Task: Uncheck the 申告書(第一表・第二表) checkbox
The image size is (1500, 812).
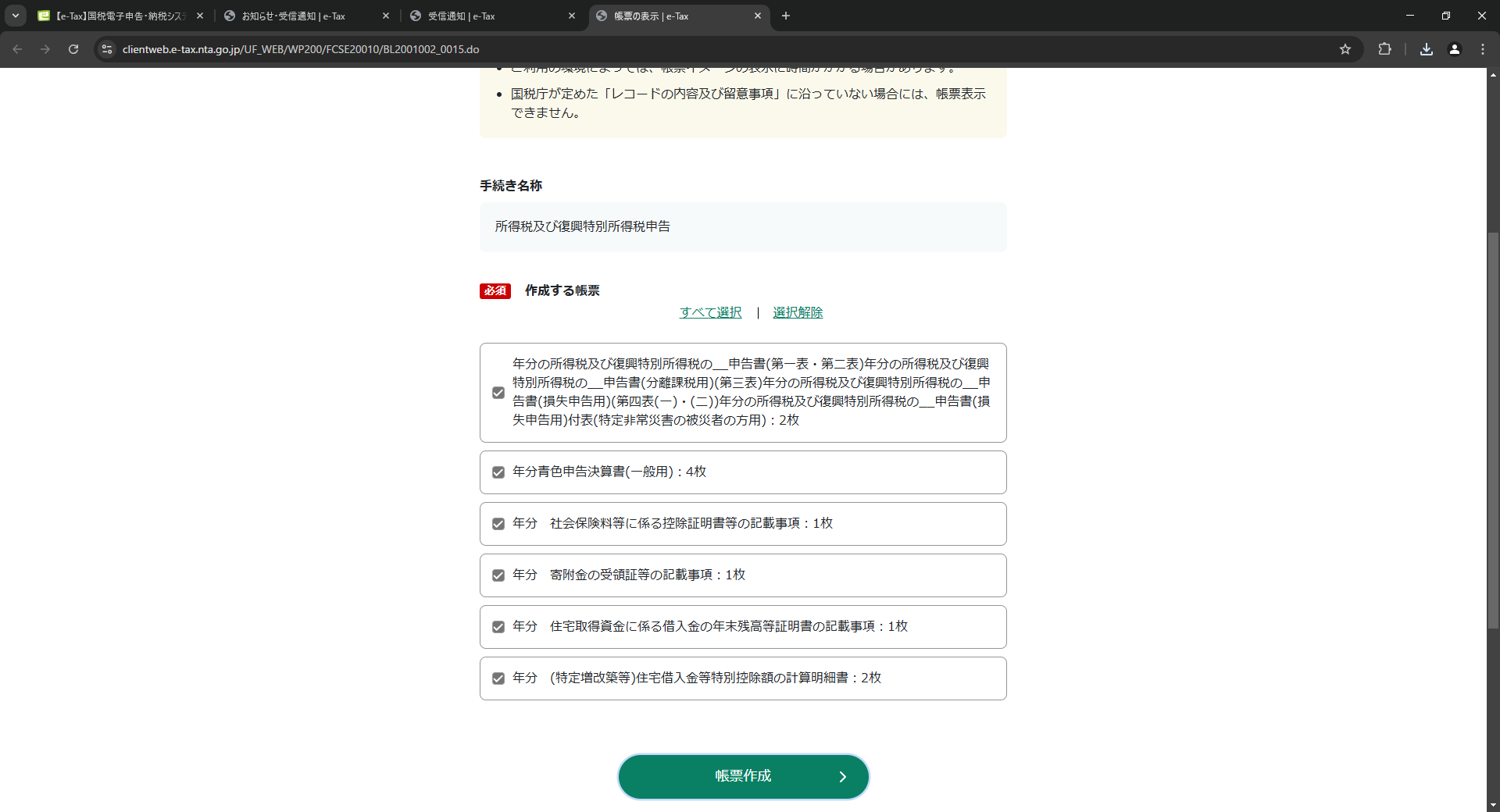Action: [498, 393]
